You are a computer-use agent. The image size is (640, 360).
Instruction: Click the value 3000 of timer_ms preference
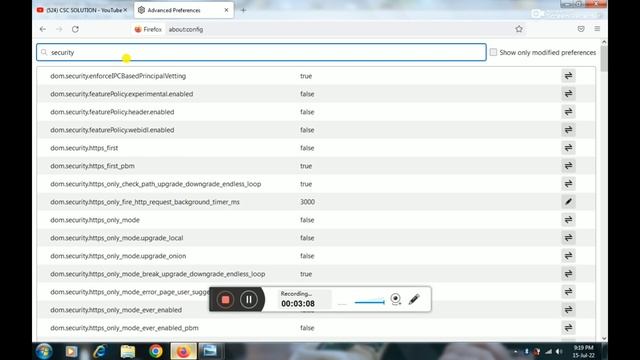(x=307, y=202)
